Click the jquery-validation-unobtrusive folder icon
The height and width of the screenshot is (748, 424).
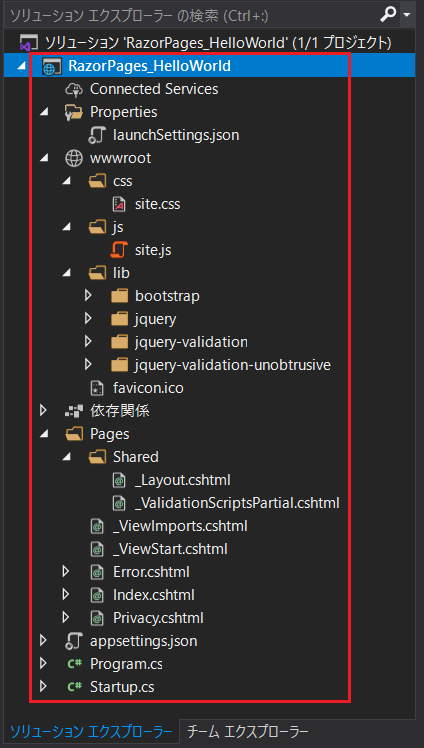(120, 365)
